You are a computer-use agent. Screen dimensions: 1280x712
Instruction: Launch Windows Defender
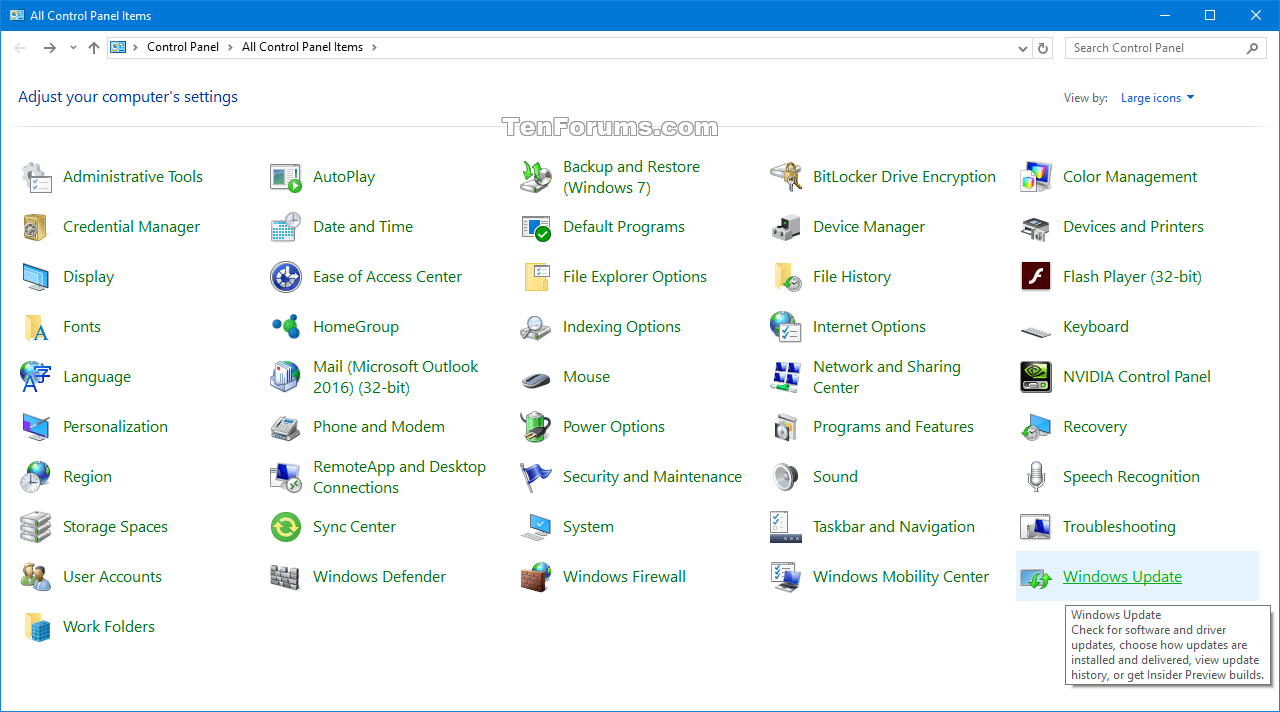(x=379, y=576)
